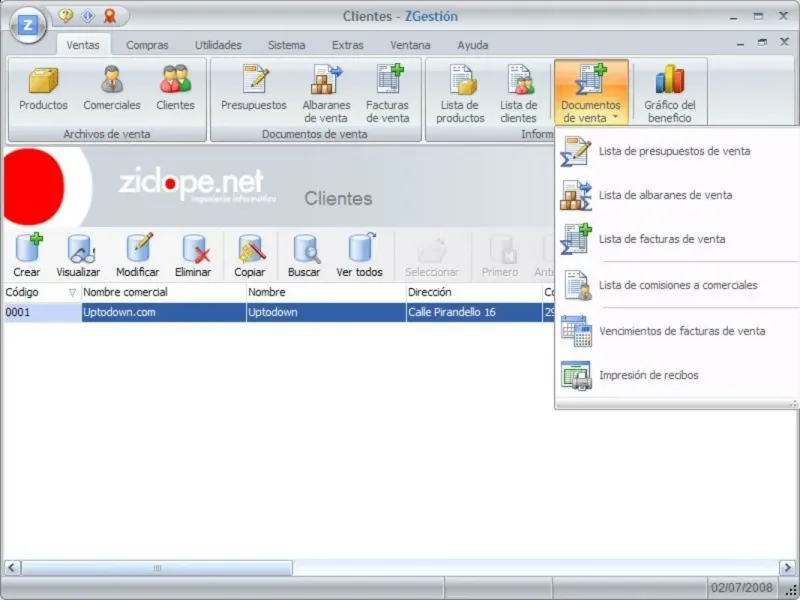Image resolution: width=800 pixels, height=600 pixels.
Task: Click Seleccionar toolbar button
Action: tap(432, 255)
